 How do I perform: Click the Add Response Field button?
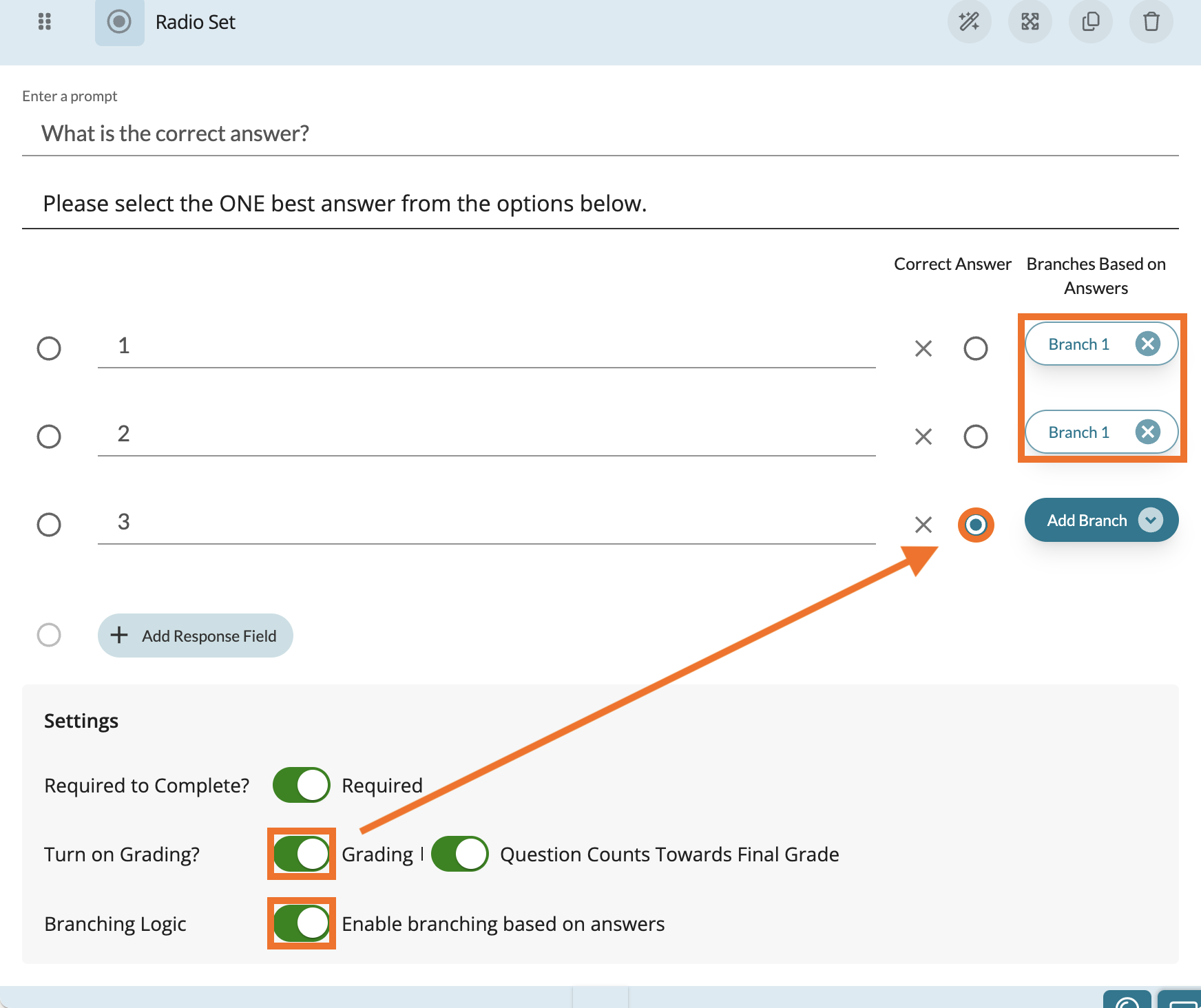tap(196, 636)
